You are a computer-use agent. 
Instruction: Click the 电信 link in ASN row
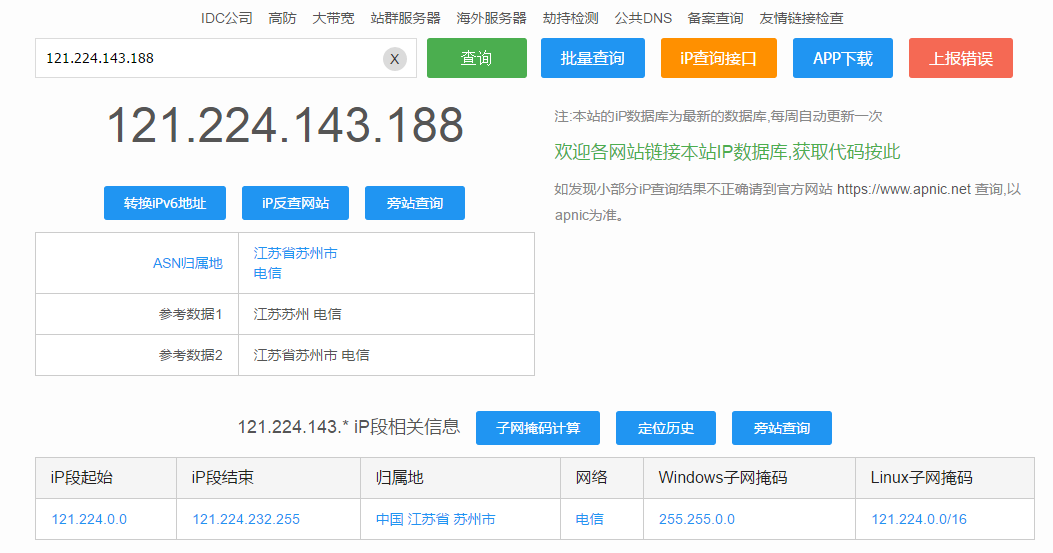(267, 273)
